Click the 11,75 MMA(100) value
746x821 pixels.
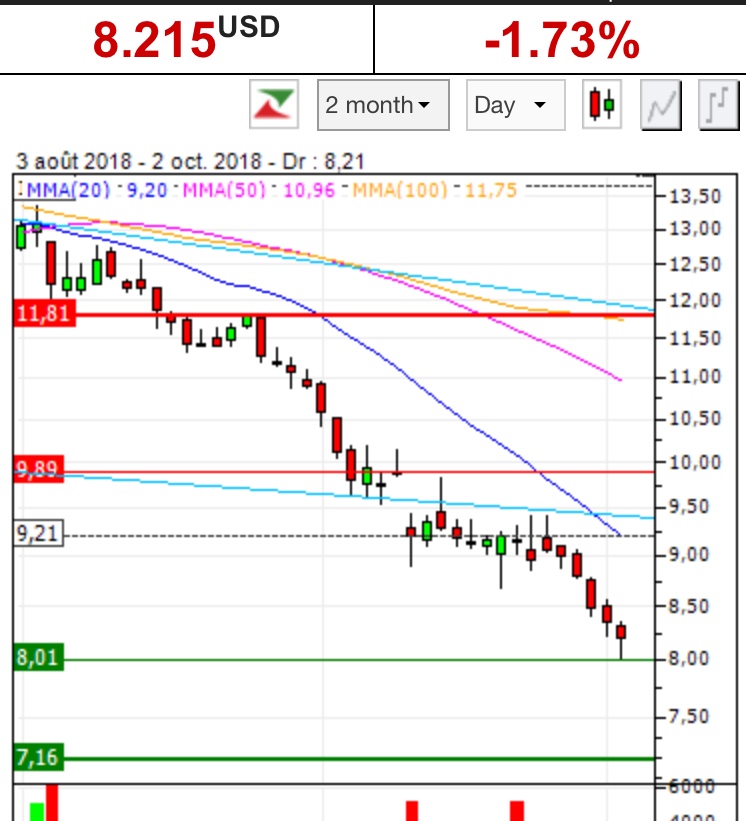coord(491,190)
